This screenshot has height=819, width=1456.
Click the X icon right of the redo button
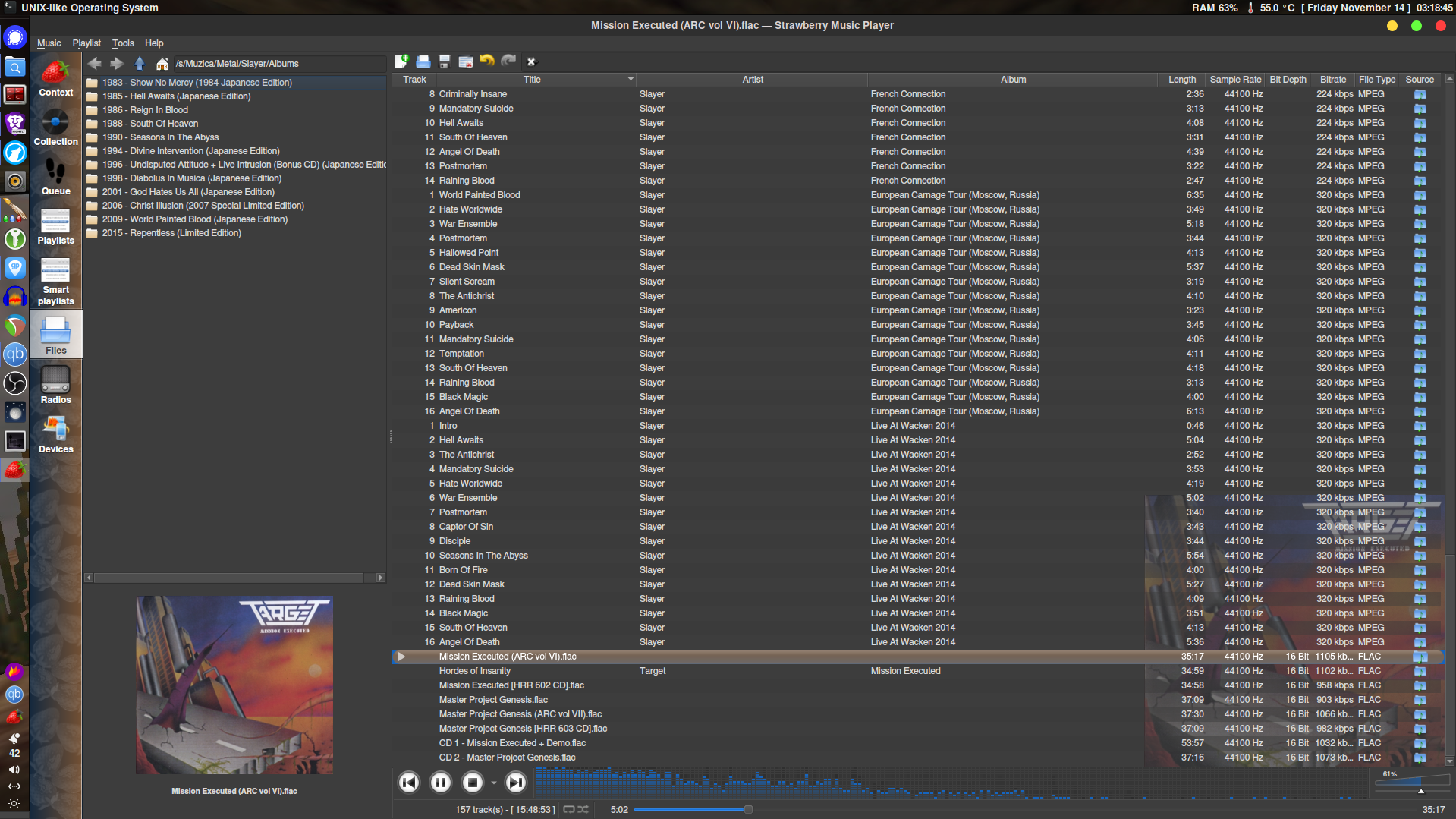531,61
